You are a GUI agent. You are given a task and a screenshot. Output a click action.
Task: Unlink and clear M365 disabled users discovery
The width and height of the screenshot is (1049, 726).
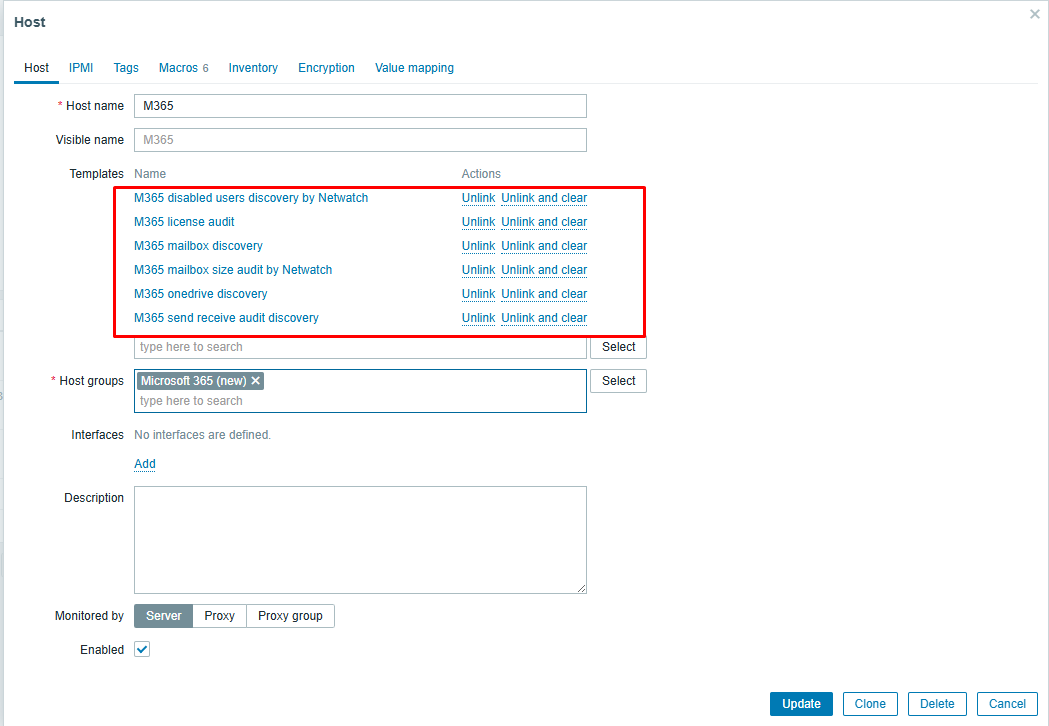click(x=544, y=198)
